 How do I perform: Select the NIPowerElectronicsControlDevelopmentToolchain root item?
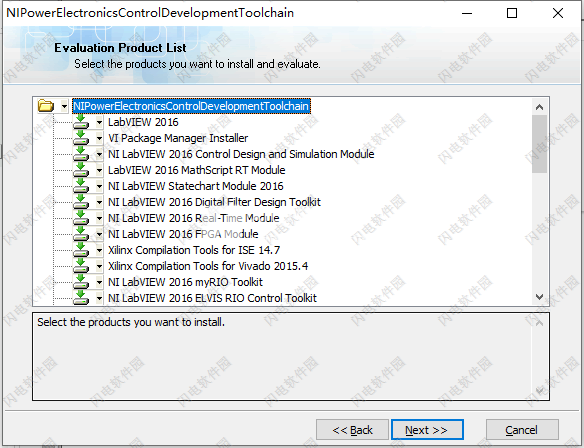pos(191,106)
